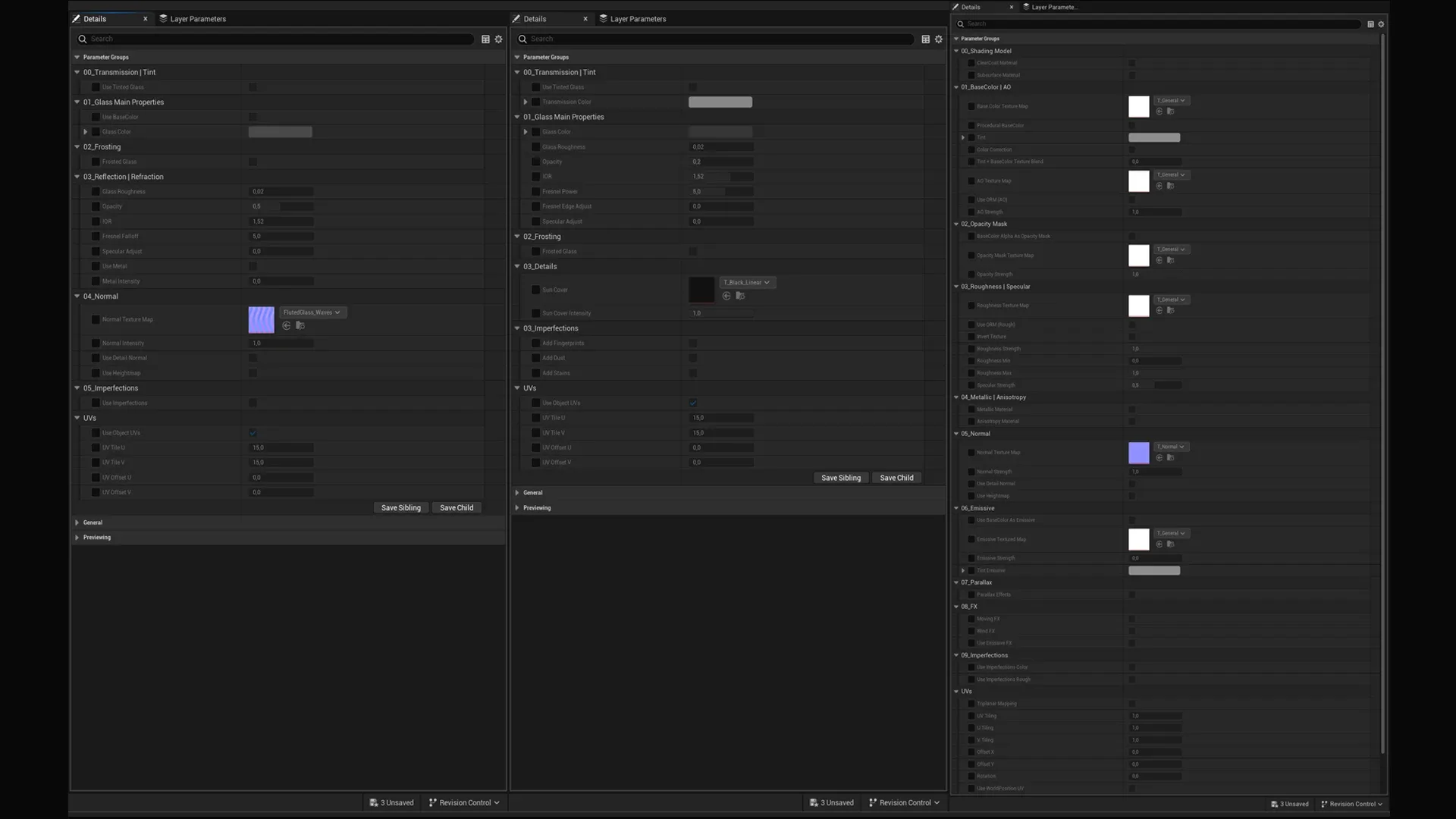Viewport: 1456px width, 819px height.
Task: Click the Save Child button
Action: coord(457,507)
